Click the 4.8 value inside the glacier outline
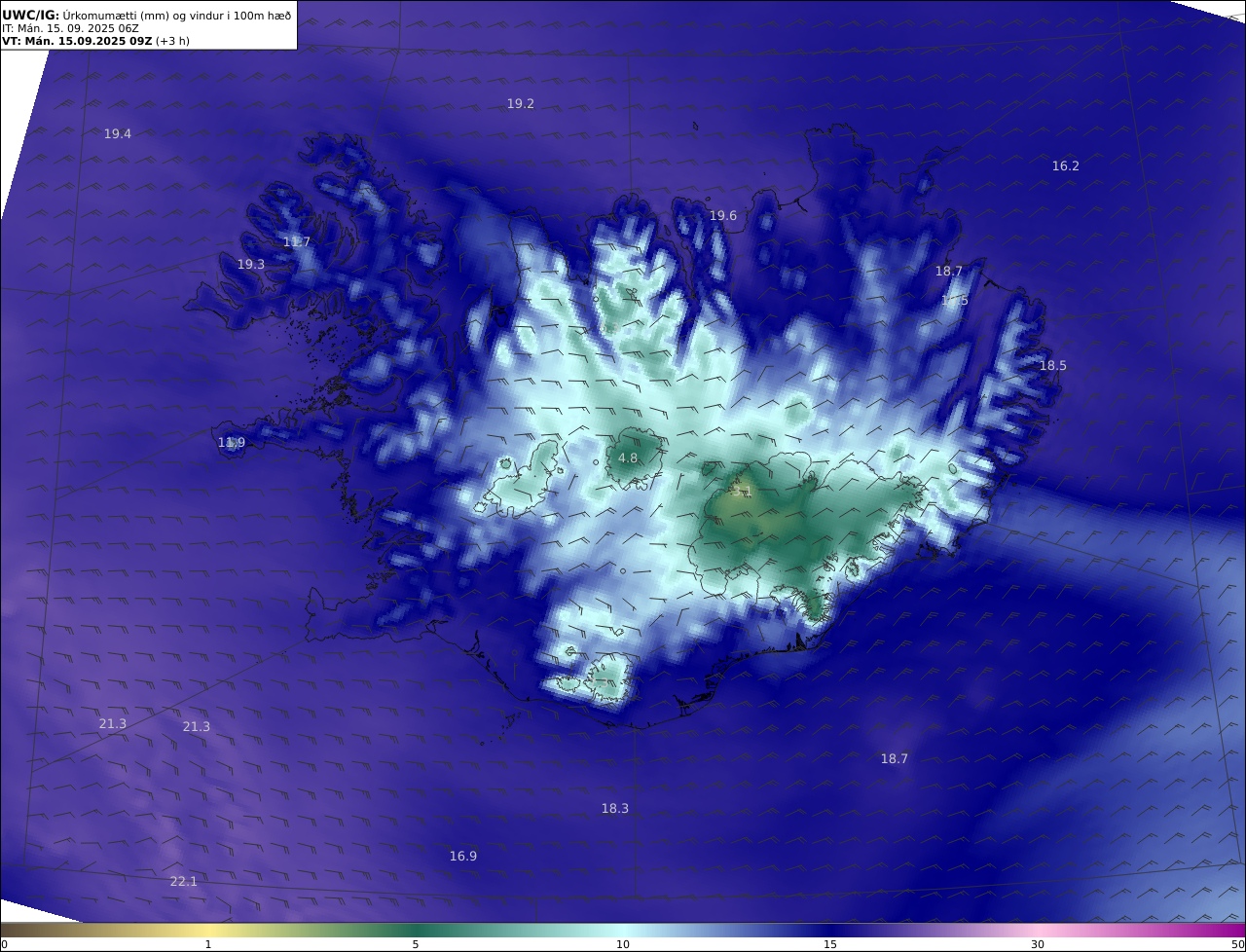Viewport: 1246px width, 952px height. tap(629, 458)
